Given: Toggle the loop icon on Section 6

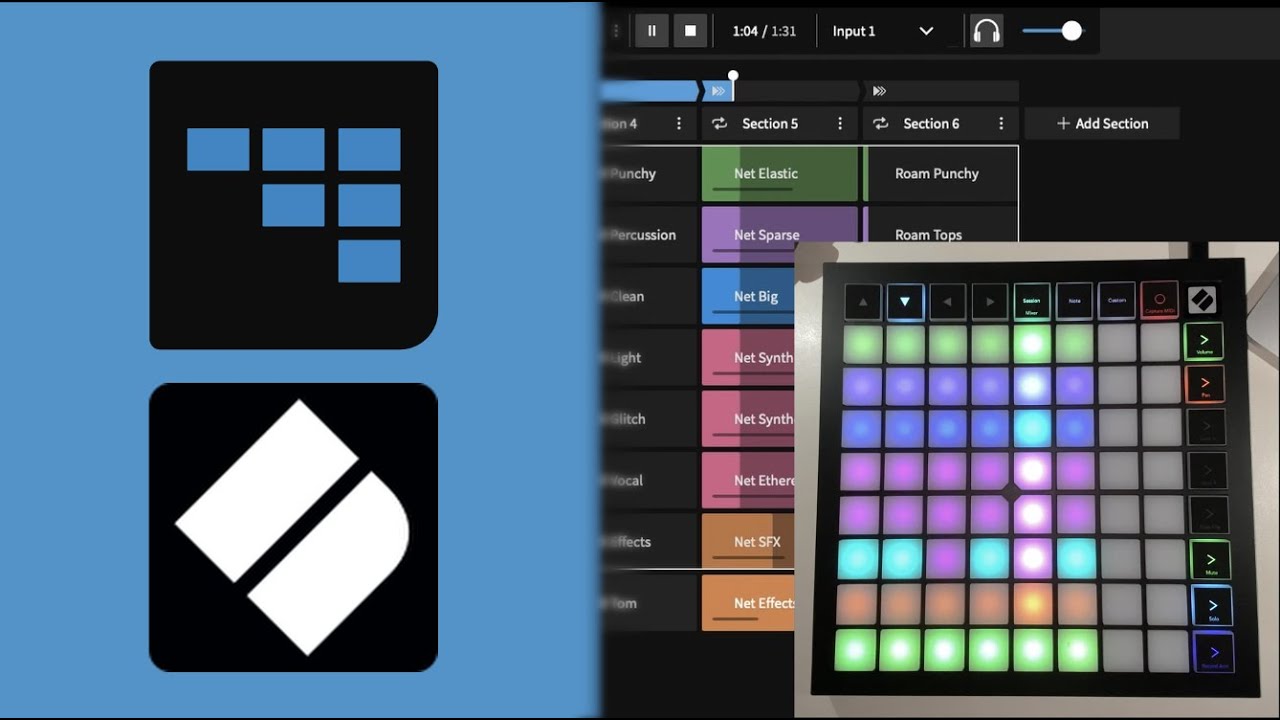Looking at the screenshot, I should (x=880, y=124).
